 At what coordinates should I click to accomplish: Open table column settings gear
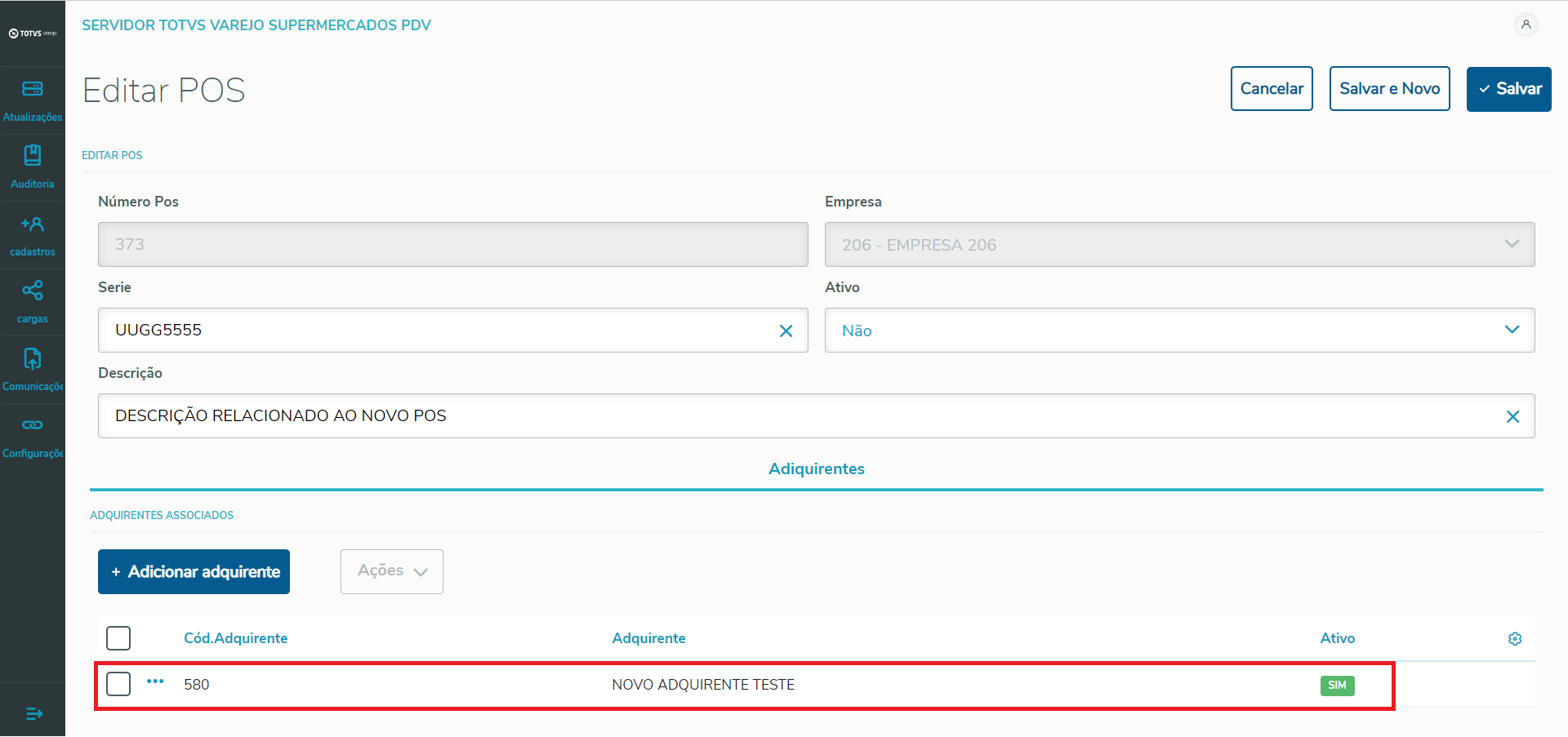coord(1515,639)
